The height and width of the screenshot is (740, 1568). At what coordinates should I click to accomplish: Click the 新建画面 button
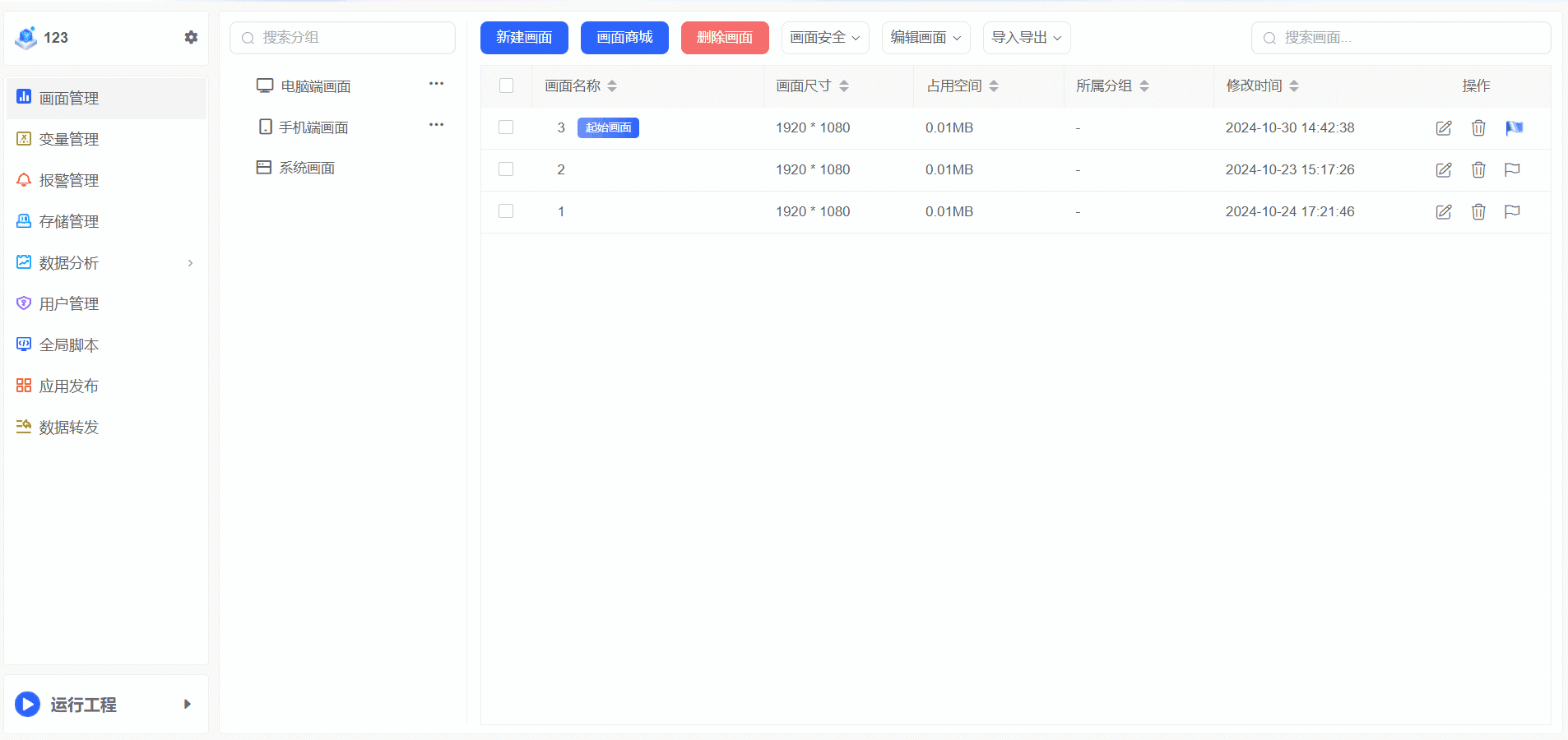524,38
